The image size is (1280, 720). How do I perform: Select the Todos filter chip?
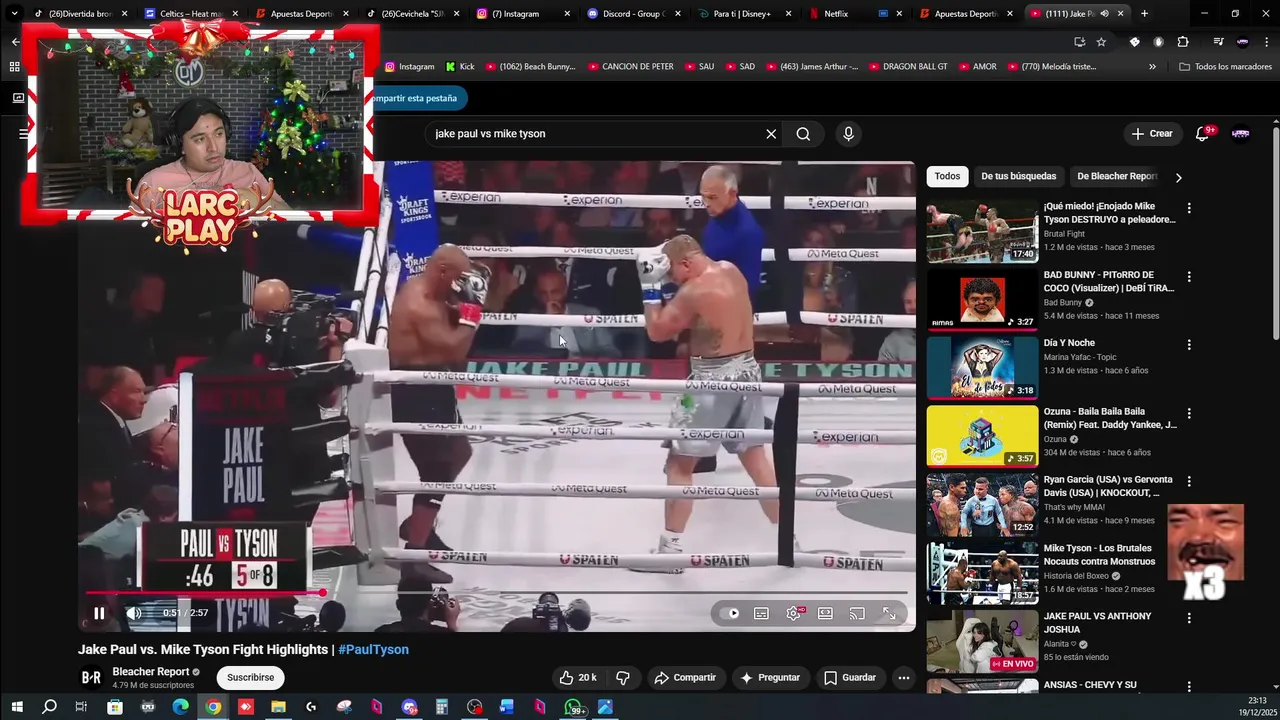tap(947, 176)
